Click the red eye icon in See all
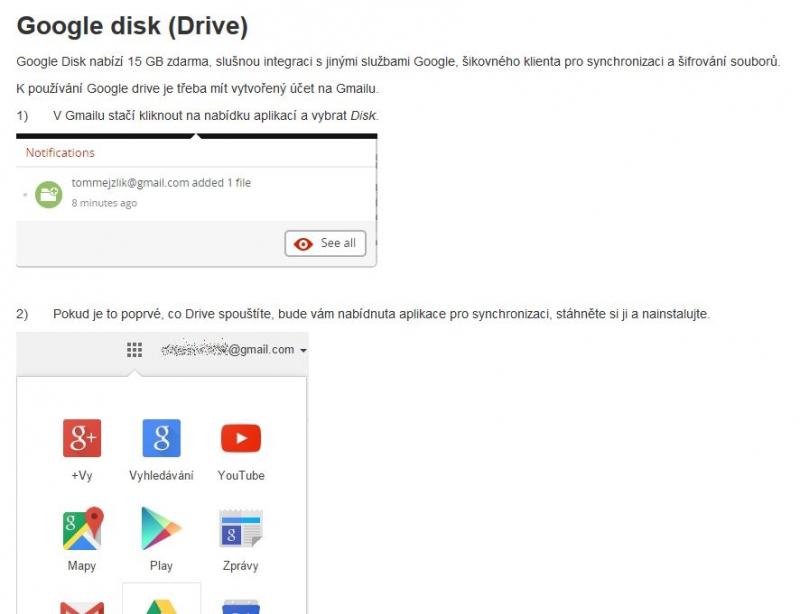This screenshot has width=800, height=614. pos(303,244)
